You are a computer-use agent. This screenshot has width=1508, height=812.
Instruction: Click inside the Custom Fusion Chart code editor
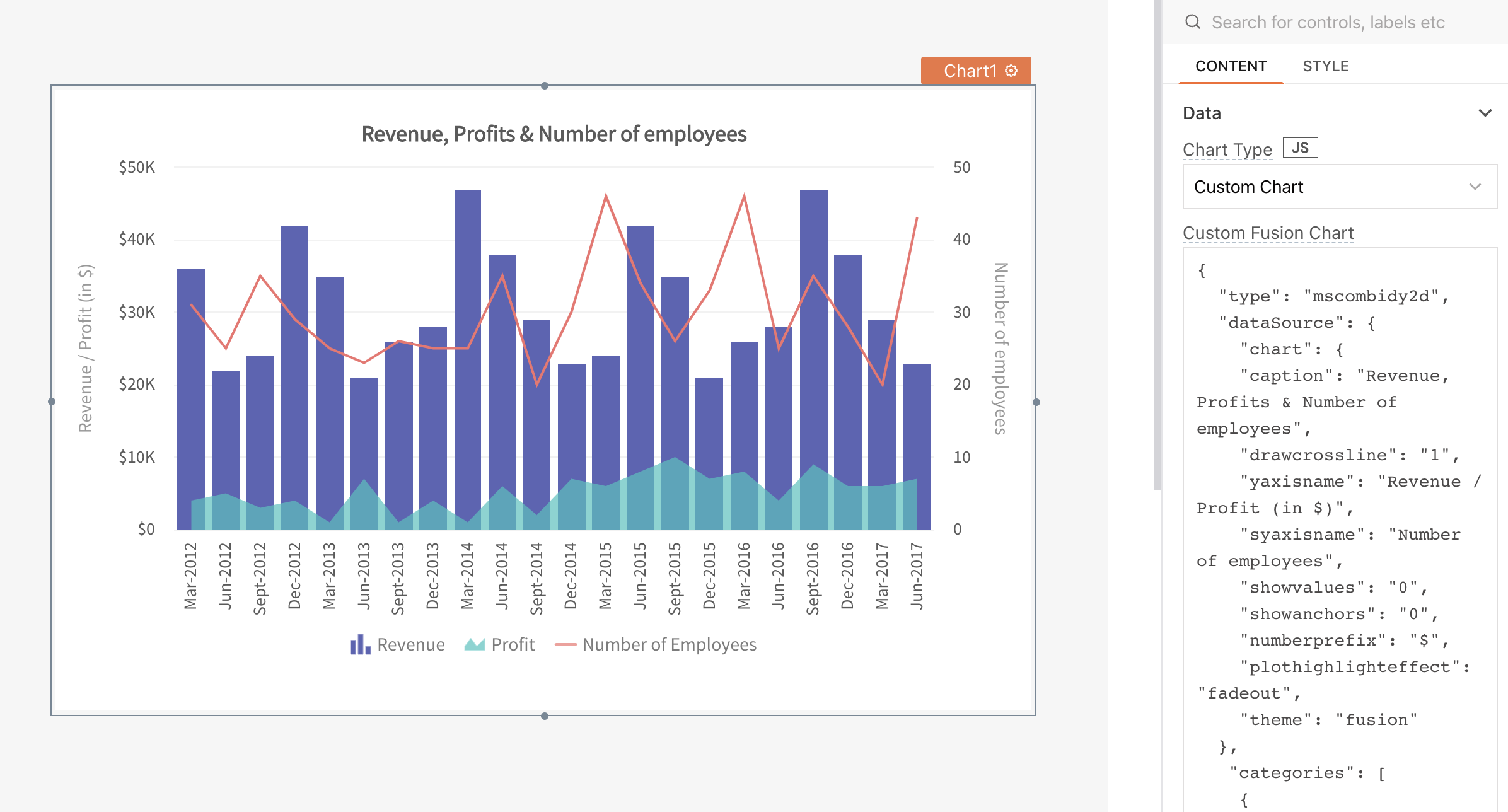(1340, 530)
